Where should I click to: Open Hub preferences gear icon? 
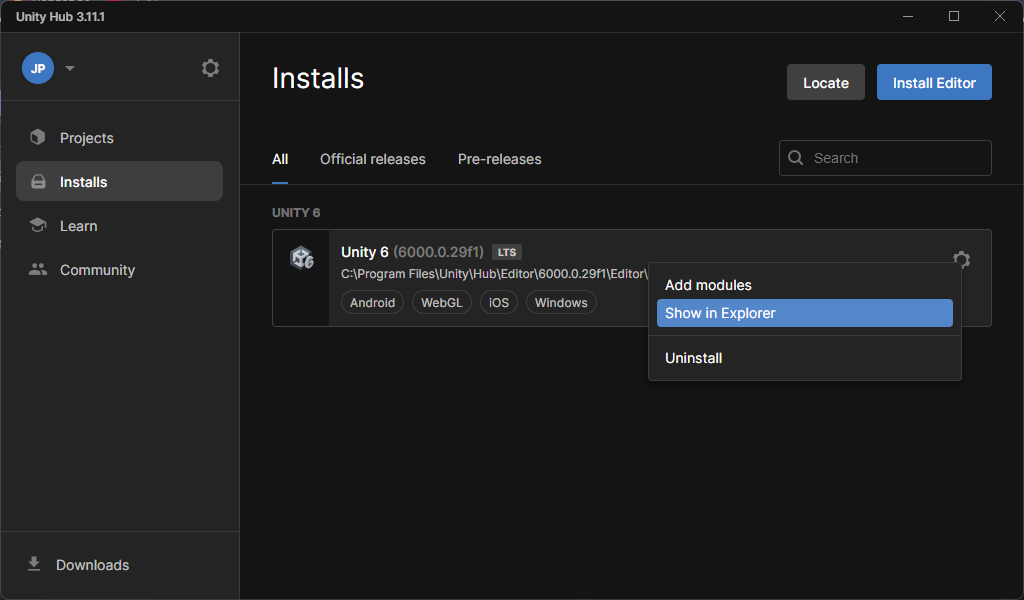click(x=210, y=68)
